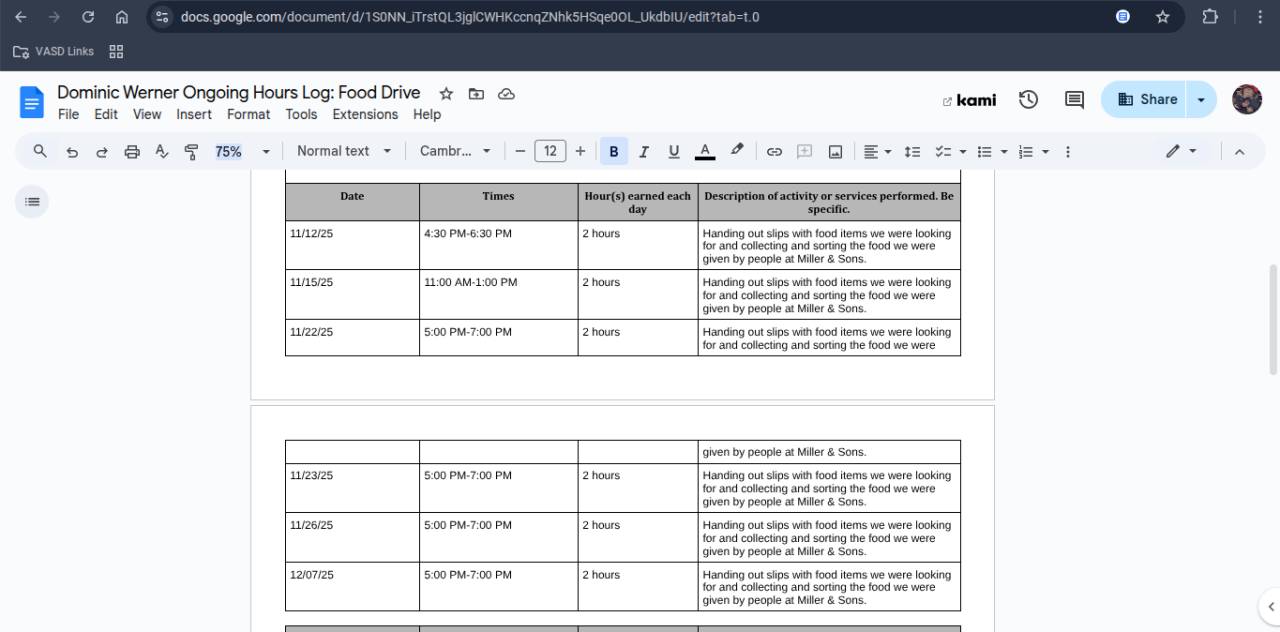The width and height of the screenshot is (1280, 632).
Task: Click the Undo arrow icon
Action: click(x=72, y=152)
